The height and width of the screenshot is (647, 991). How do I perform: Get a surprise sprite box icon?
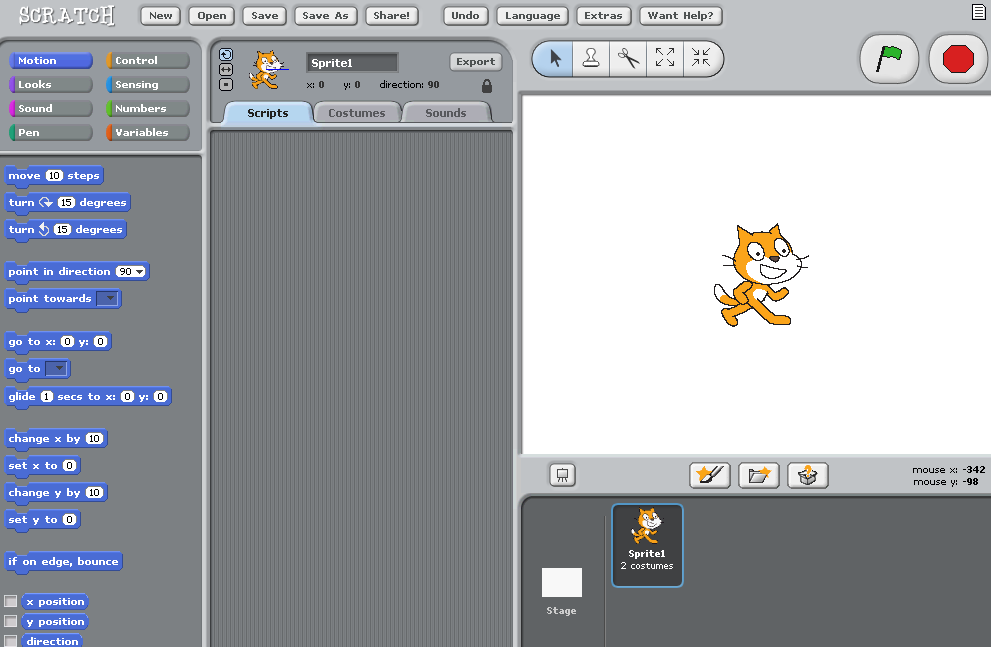808,475
